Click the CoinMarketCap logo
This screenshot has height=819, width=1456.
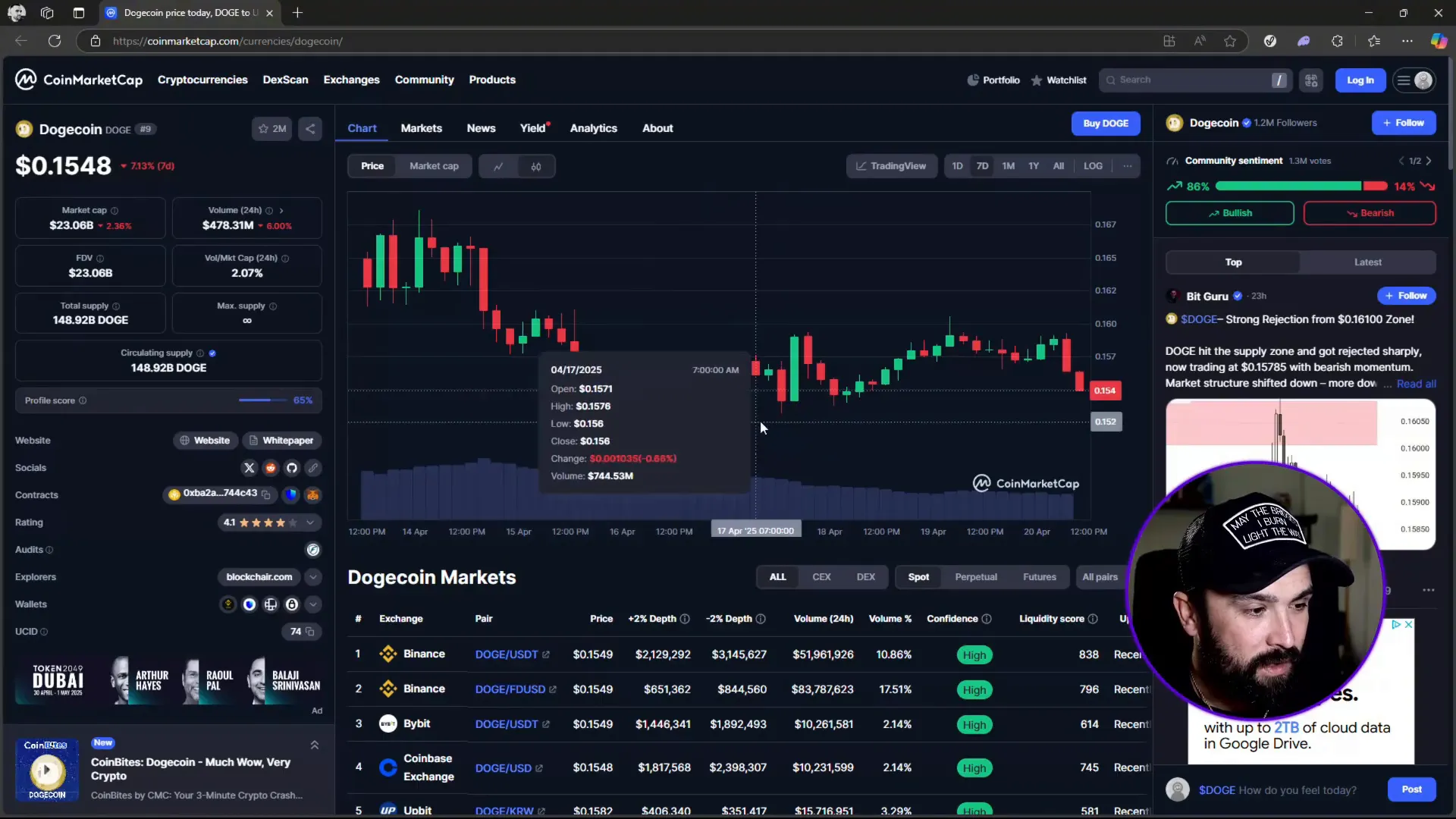tap(79, 80)
